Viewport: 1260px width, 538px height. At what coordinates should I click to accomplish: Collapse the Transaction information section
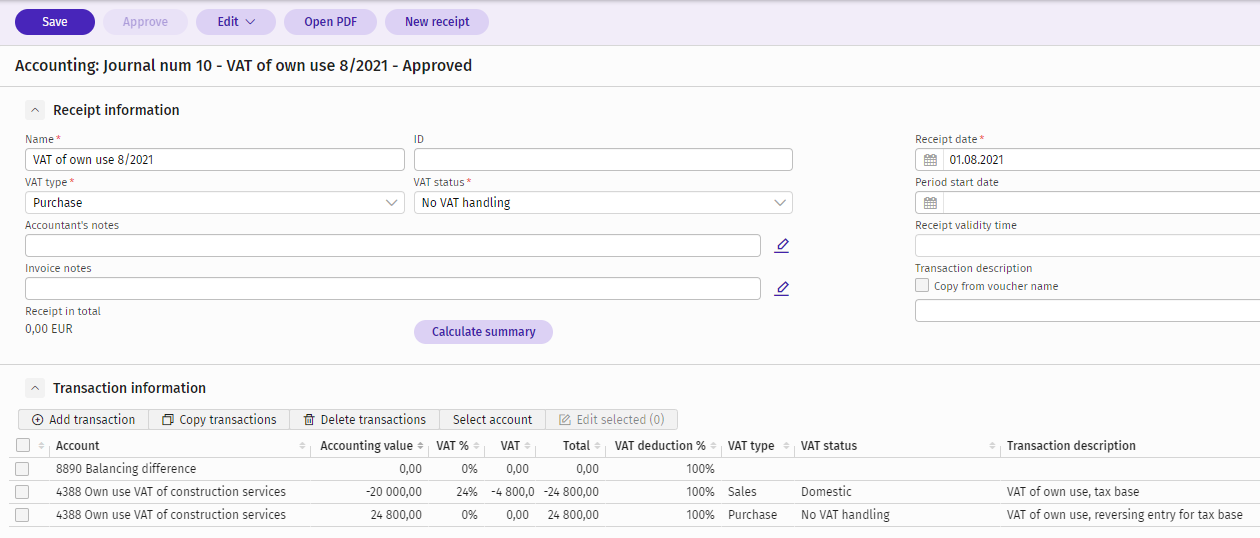coord(35,389)
